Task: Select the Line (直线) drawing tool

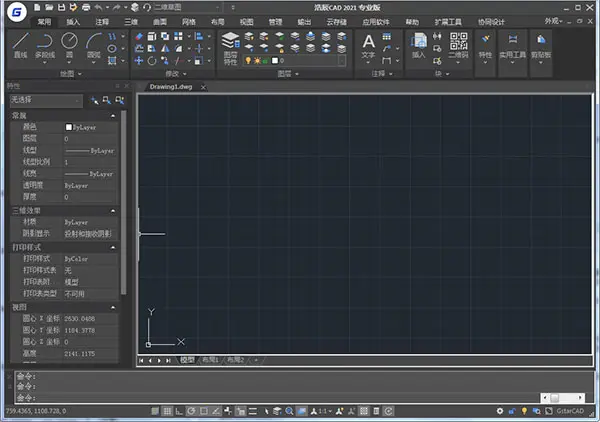Action: click(x=21, y=45)
